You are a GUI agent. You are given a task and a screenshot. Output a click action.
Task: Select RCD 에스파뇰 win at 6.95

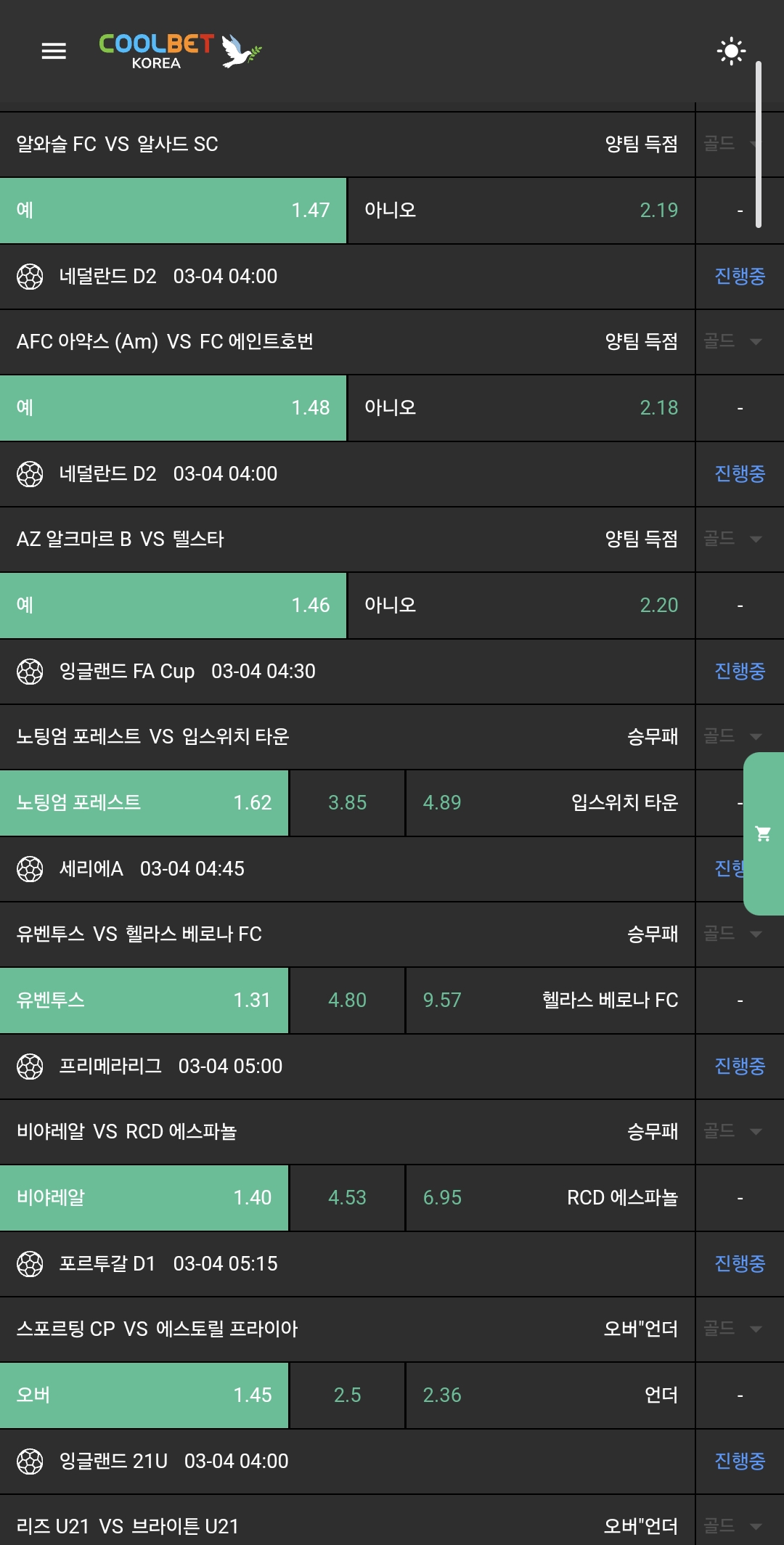(x=550, y=1198)
